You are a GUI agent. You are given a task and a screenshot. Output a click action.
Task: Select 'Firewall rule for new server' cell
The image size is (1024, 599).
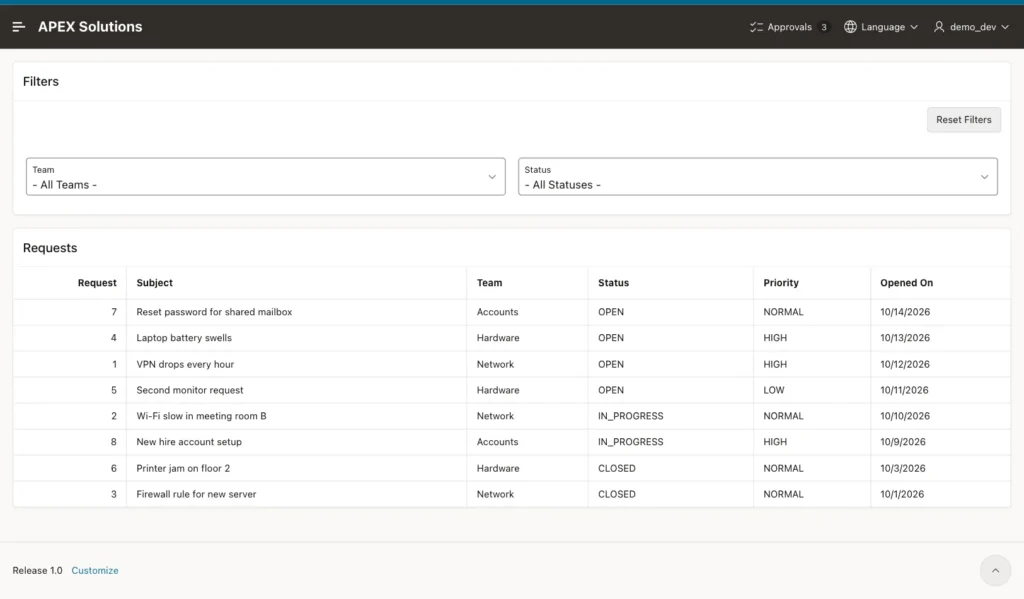click(196, 494)
